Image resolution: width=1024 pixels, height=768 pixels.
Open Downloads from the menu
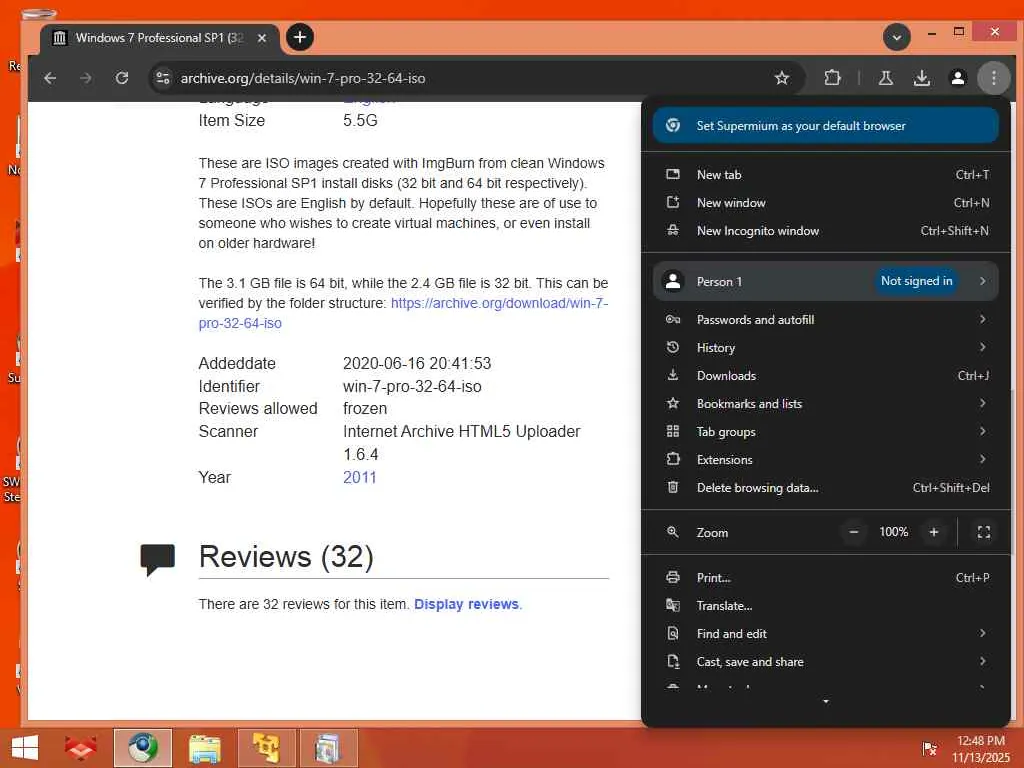tap(825, 376)
